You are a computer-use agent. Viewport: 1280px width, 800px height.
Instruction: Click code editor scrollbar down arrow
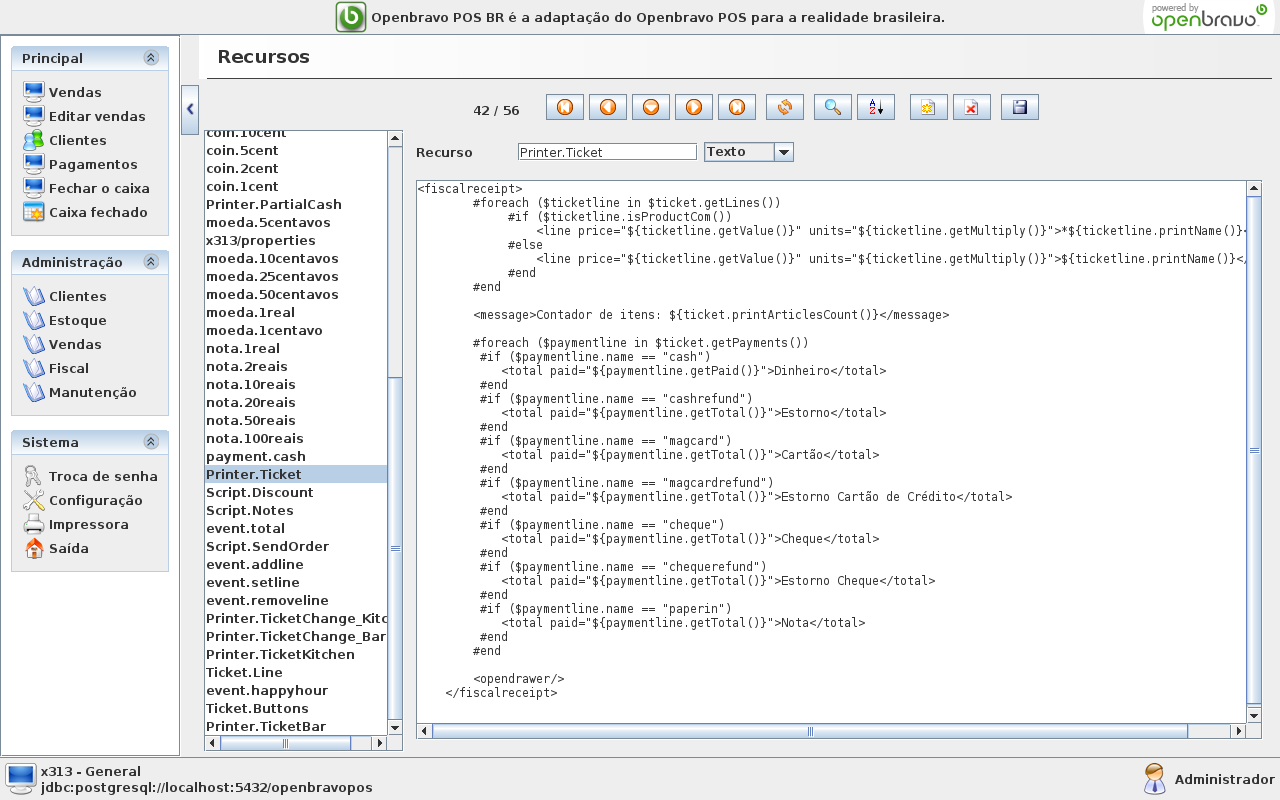pyautogui.click(x=1254, y=715)
